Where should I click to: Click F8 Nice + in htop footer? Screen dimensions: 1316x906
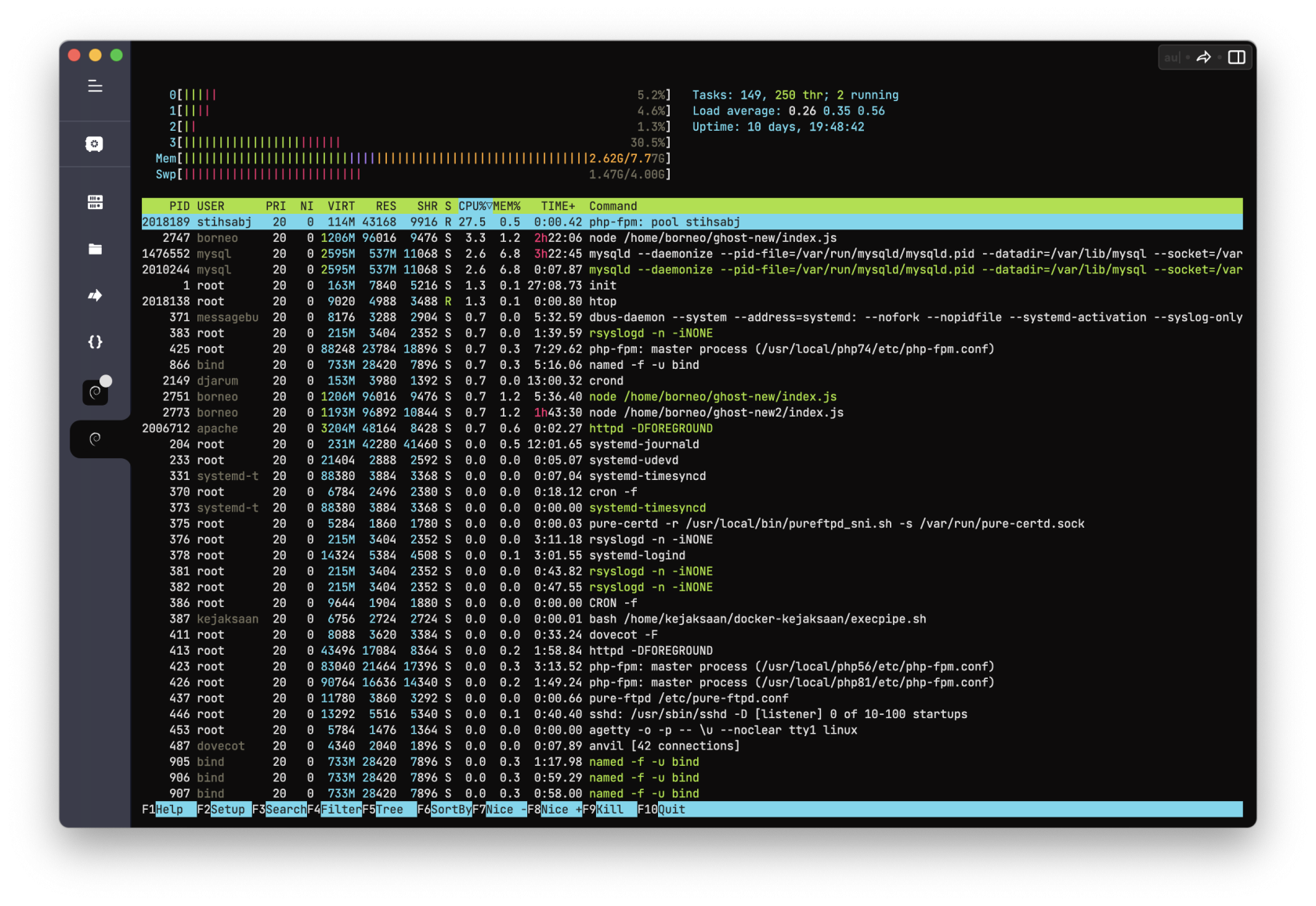[x=555, y=810]
